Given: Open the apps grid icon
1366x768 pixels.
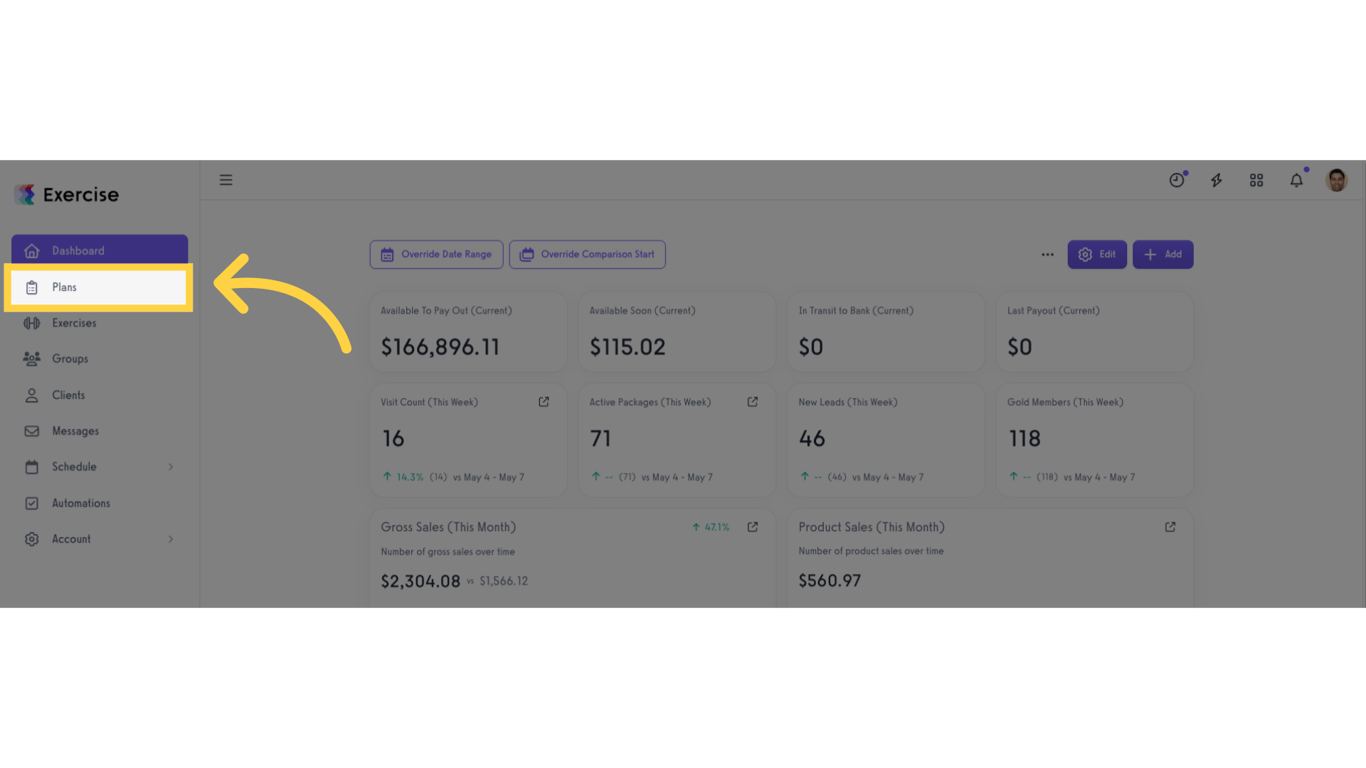Looking at the screenshot, I should coord(1257,180).
